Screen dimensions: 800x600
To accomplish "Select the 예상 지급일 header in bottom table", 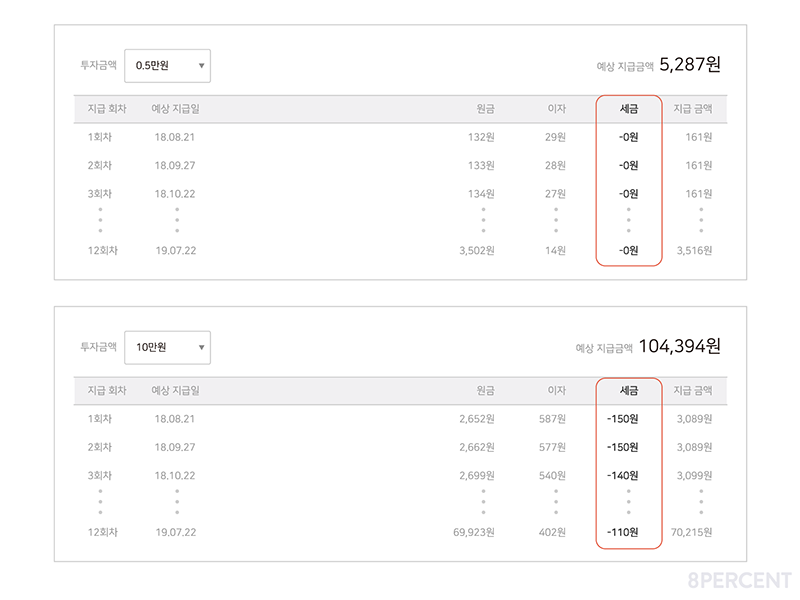I will [x=175, y=391].
